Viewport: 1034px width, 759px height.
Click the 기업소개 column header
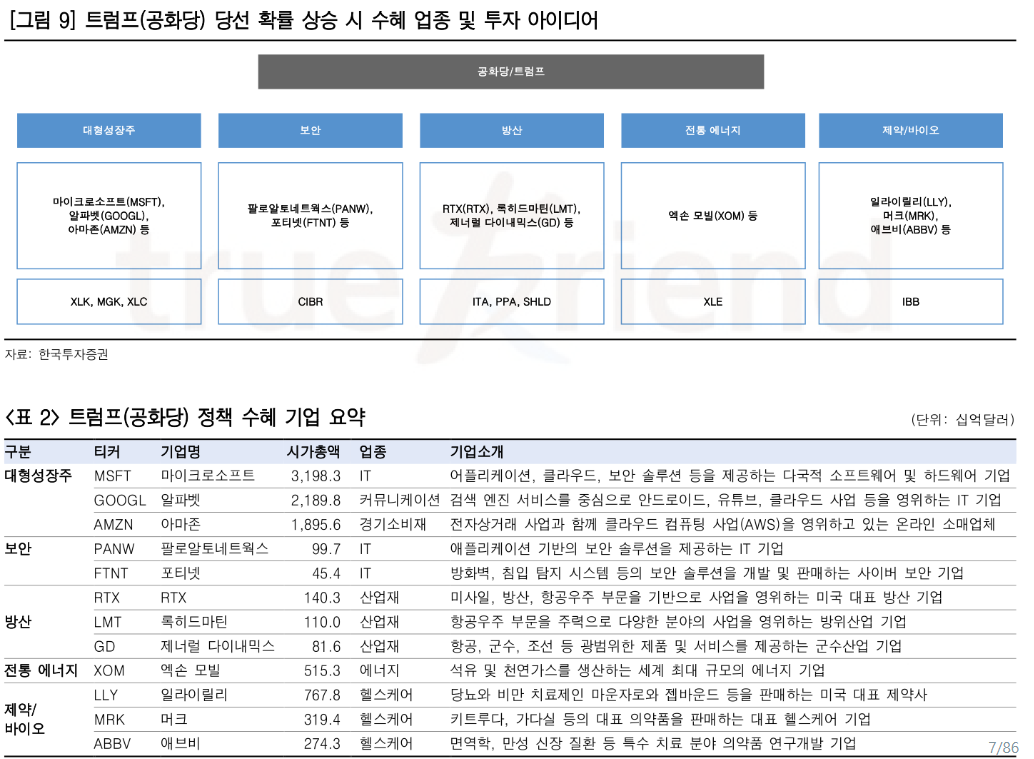[x=476, y=452]
